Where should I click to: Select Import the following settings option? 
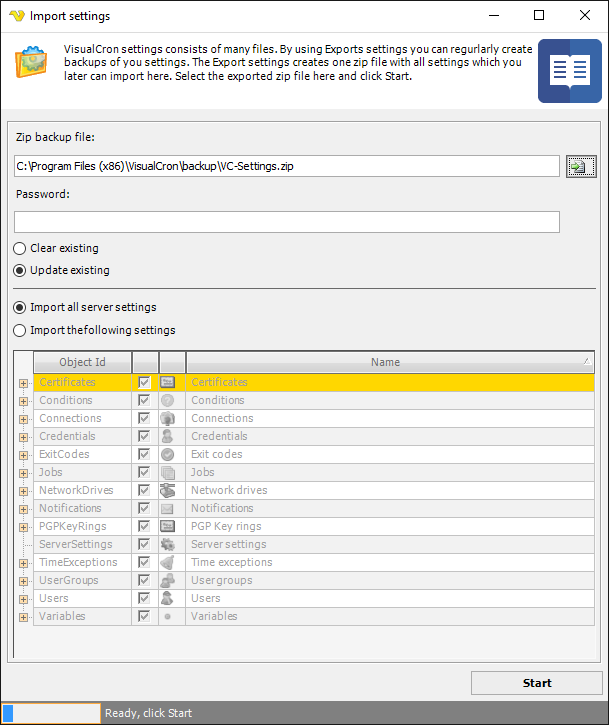pos(19,331)
